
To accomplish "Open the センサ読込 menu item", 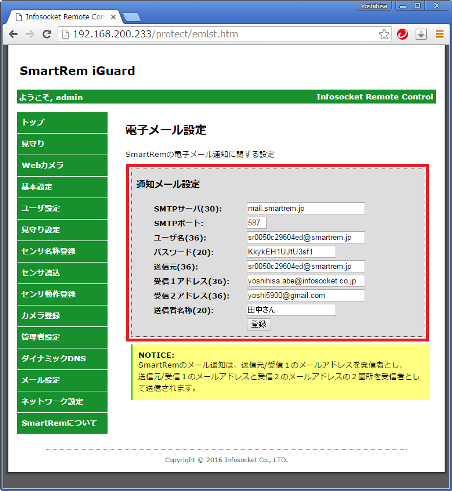I will point(62,273).
